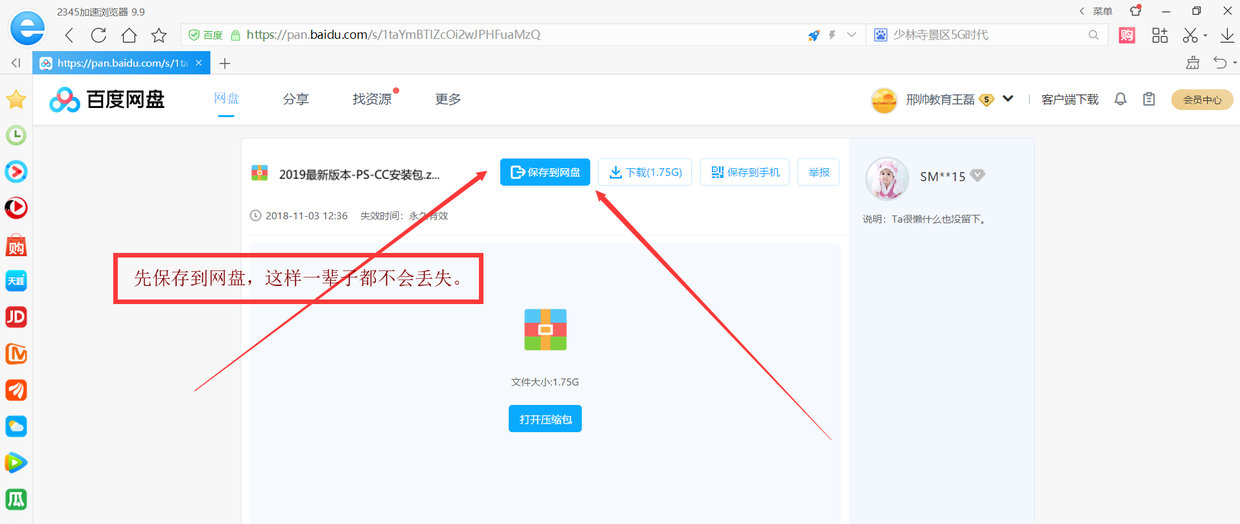Open the extensions grid icon
Screen dimensions: 1240x524
tap(1160, 35)
